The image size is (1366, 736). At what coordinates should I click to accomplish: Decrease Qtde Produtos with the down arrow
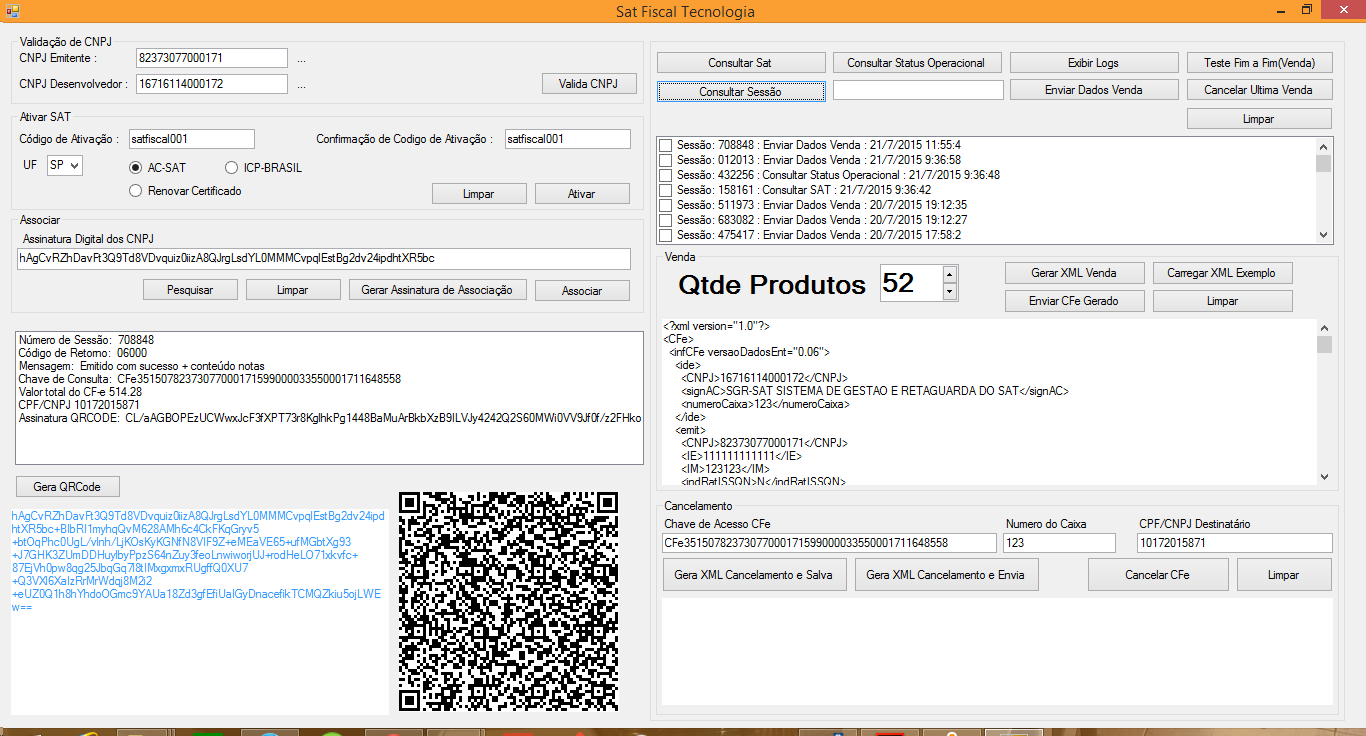(x=950, y=292)
